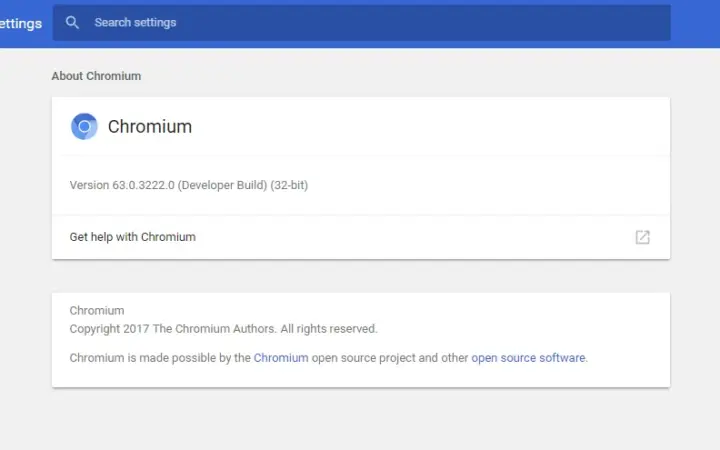Open the open source software link
The width and height of the screenshot is (720, 450).
pyautogui.click(x=528, y=358)
